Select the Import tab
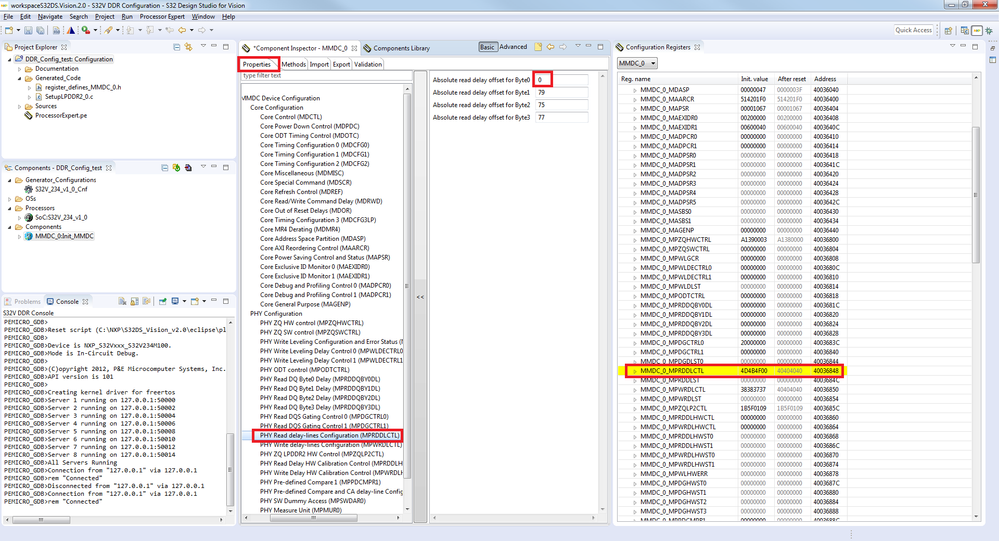Screen dimensions: 999x541 [x=319, y=64]
